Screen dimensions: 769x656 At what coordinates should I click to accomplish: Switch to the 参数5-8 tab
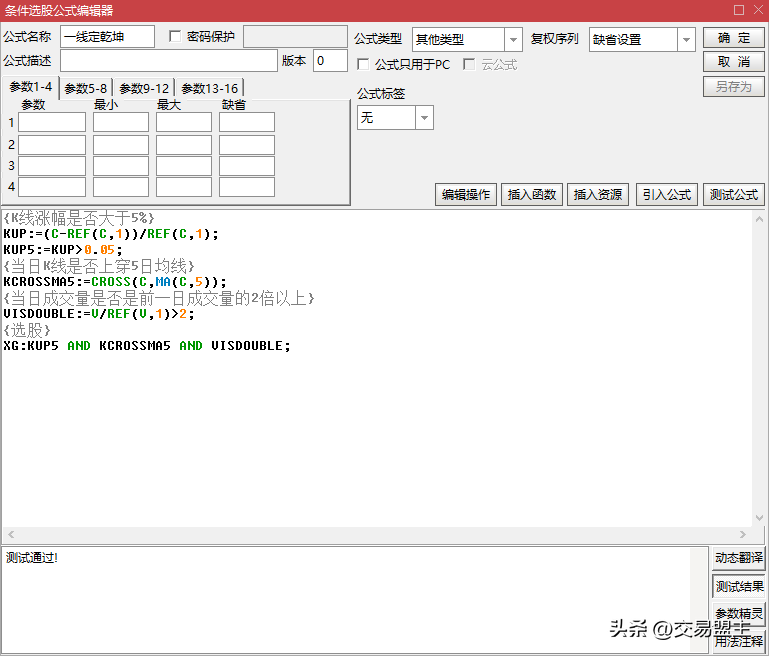pos(86,88)
